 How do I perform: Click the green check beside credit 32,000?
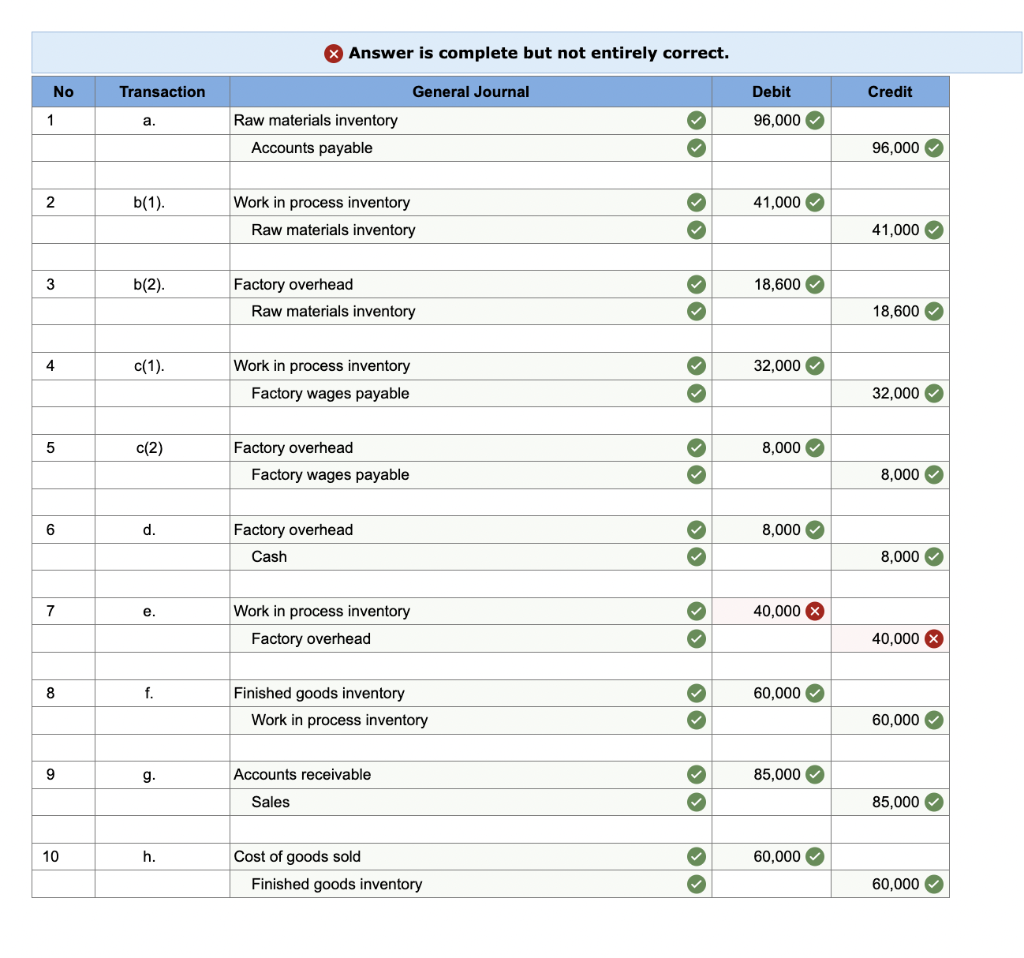click(x=934, y=393)
